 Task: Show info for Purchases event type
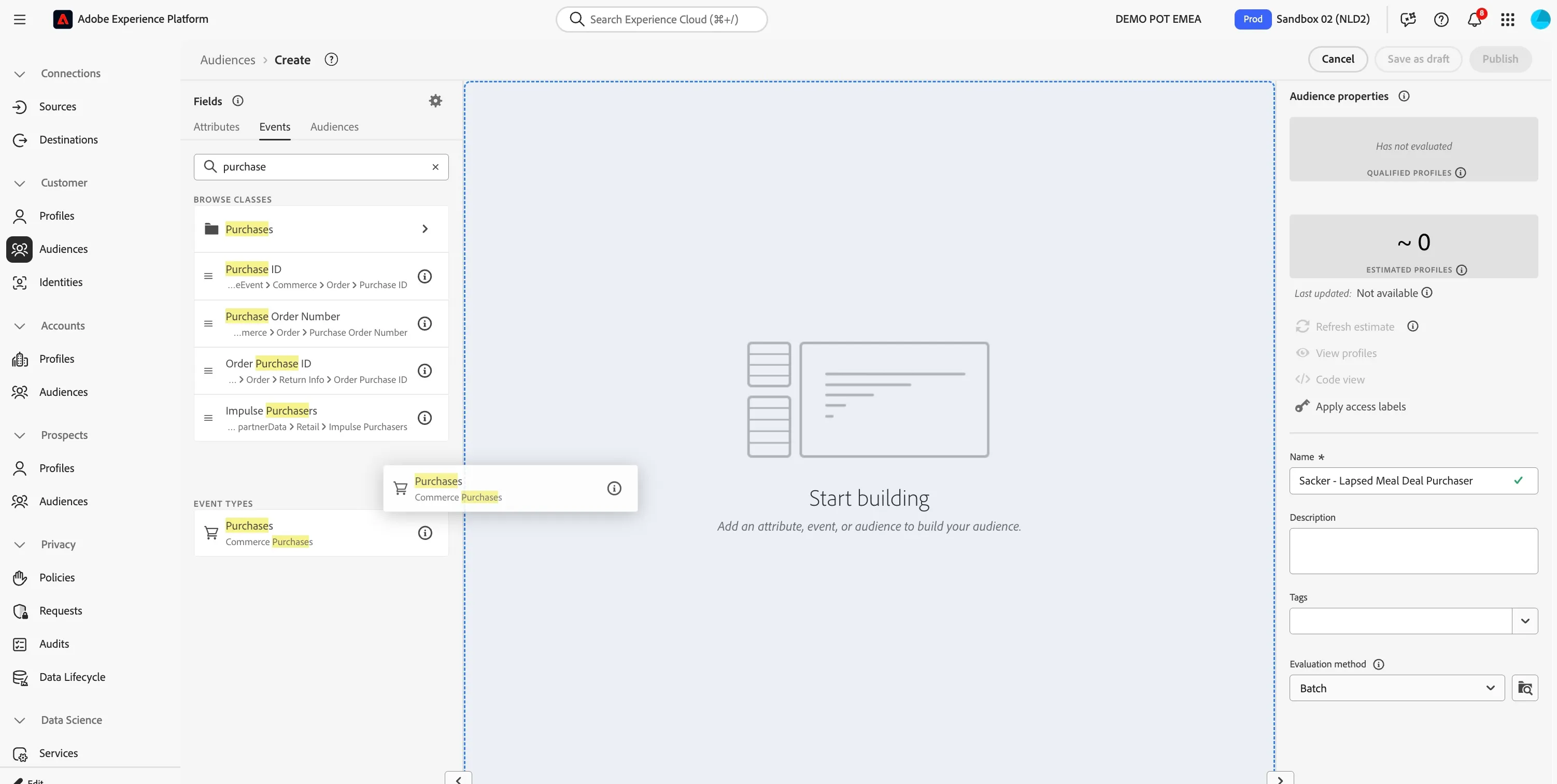tap(425, 533)
